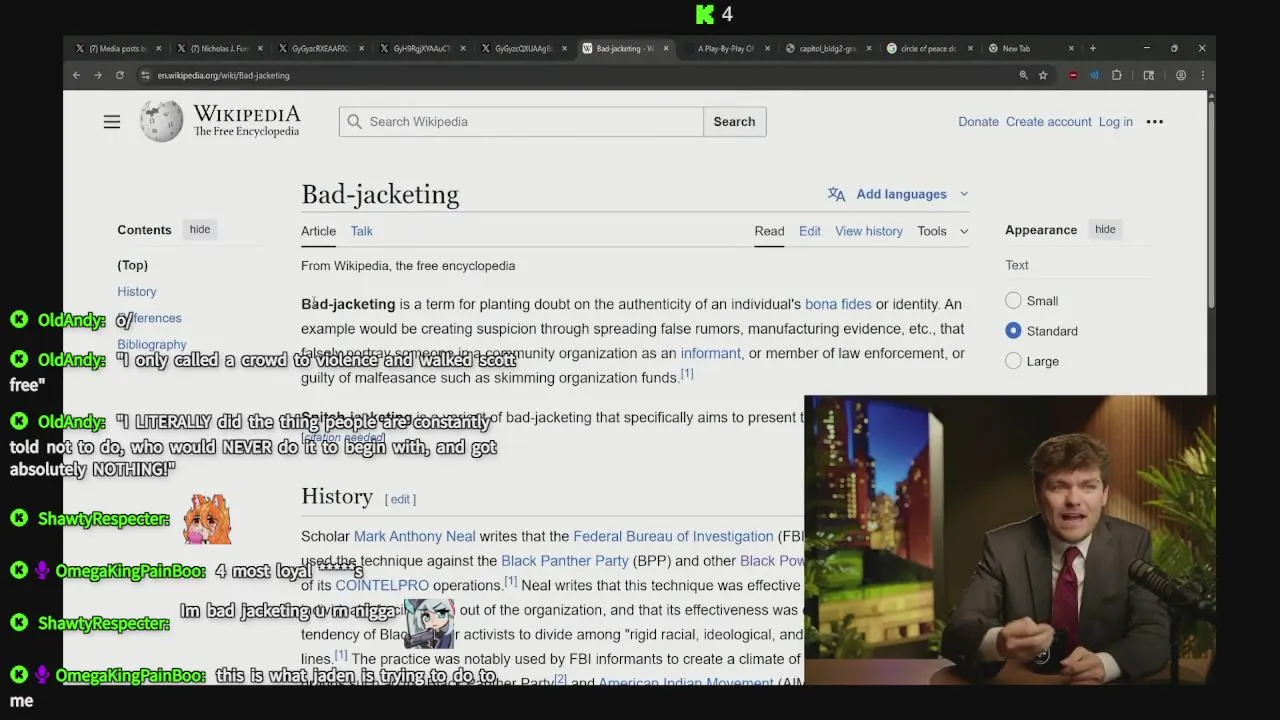Click the Donate link

click(x=978, y=122)
